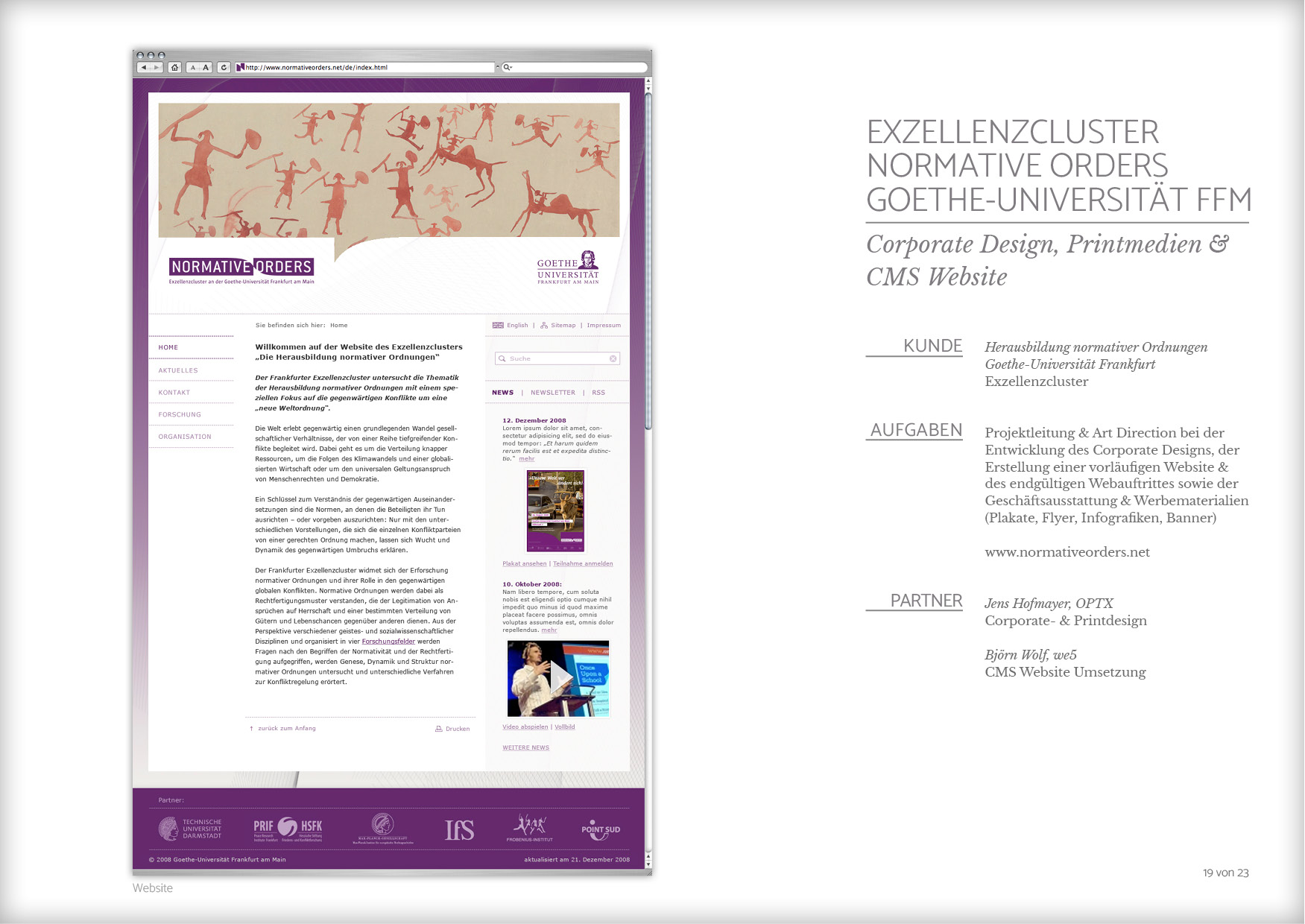Viewport: 1305px width, 924px height.
Task: Click the browser back arrow button
Action: 143,68
